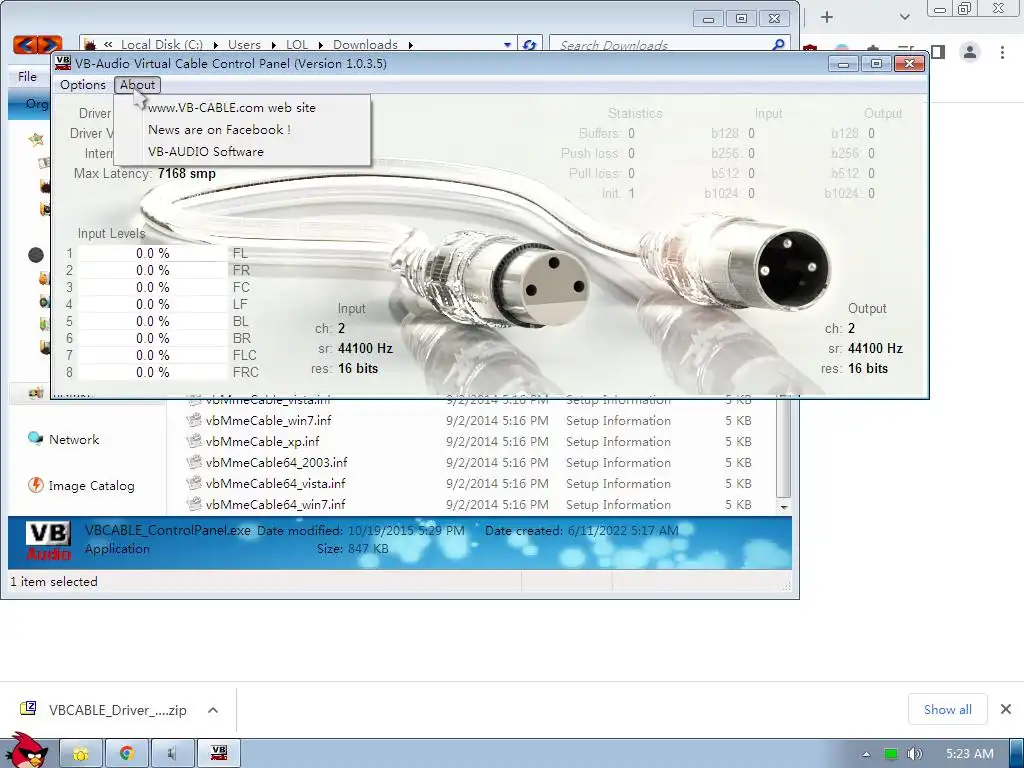1024x768 pixels.
Task: Navigate to Local Disk (C:) in address bar
Action: pyautogui.click(x=162, y=44)
